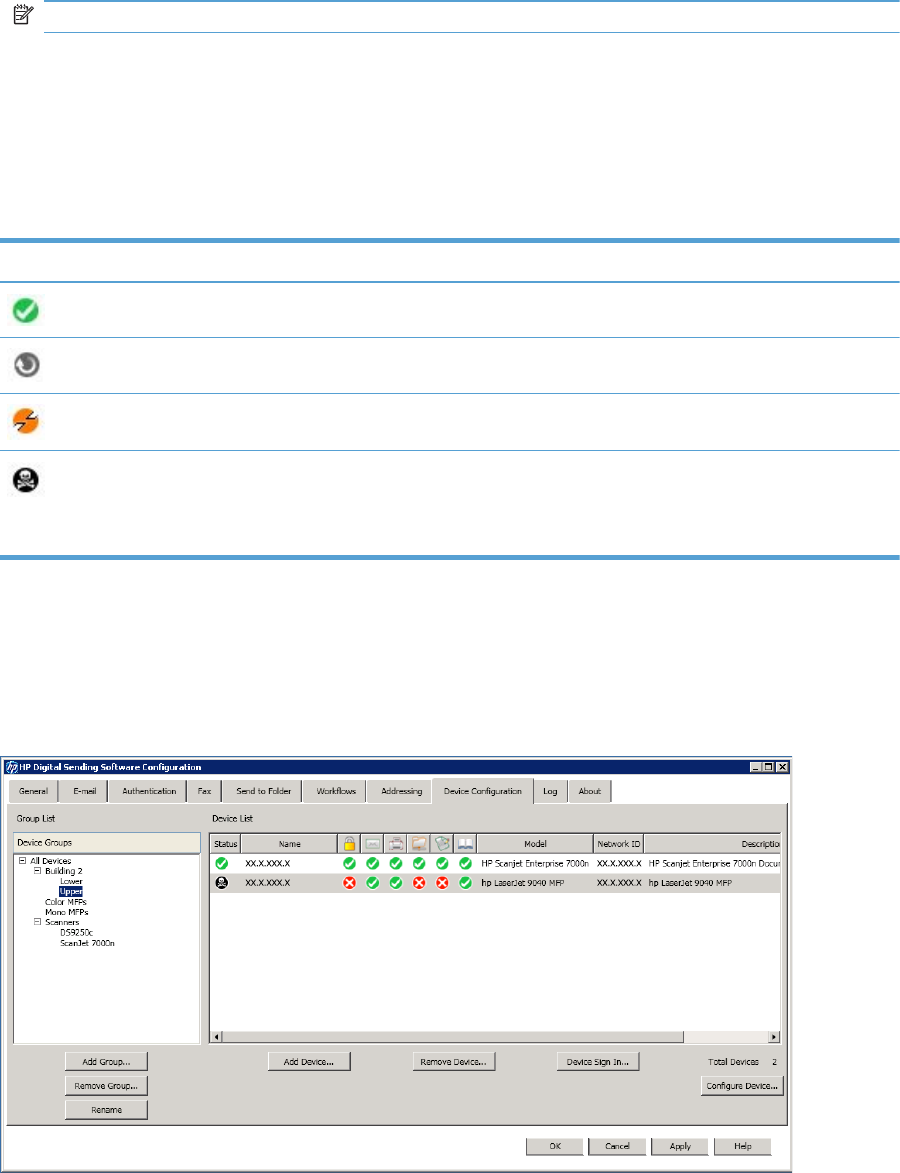Select the ScanJet 7000n tree item

click(x=88, y=943)
